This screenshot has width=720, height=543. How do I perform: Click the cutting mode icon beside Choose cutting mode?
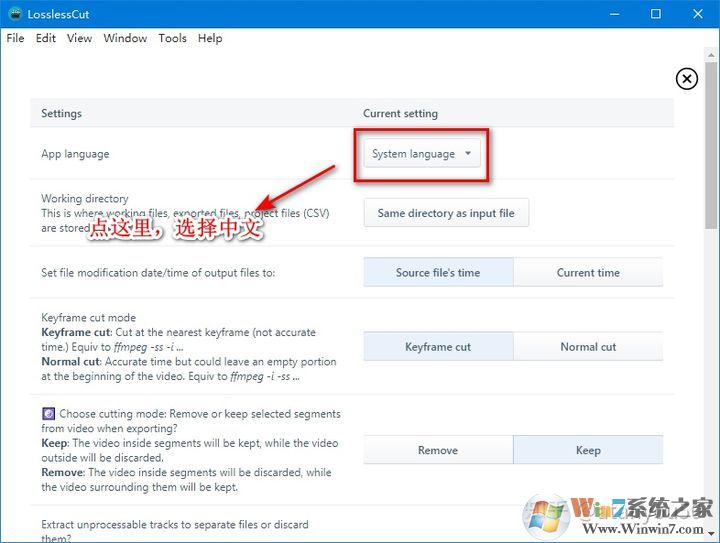tap(48, 414)
